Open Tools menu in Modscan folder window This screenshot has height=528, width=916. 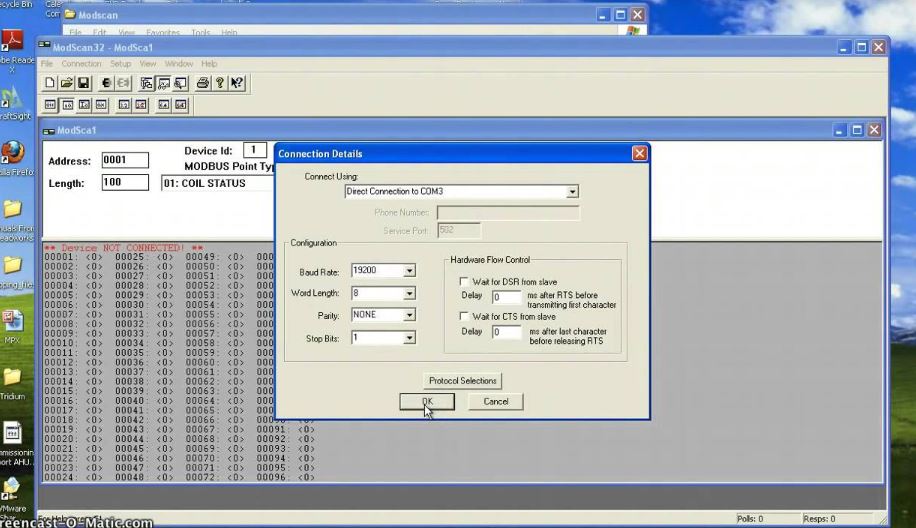click(200, 32)
